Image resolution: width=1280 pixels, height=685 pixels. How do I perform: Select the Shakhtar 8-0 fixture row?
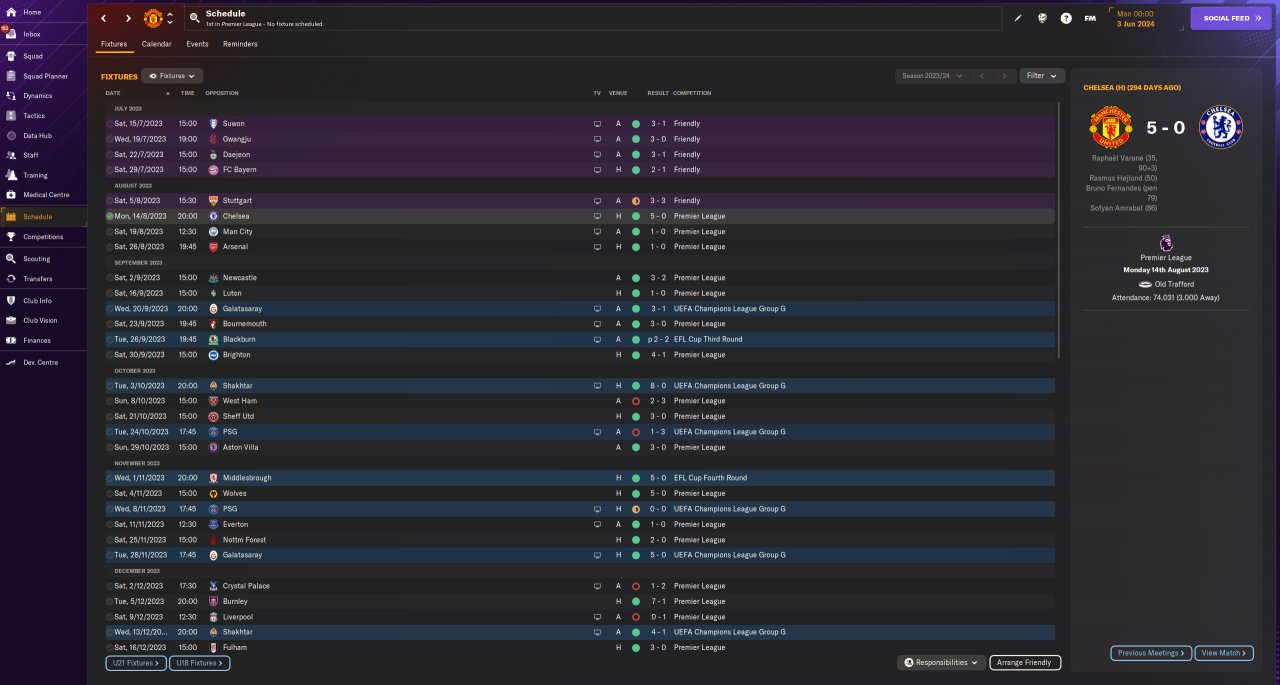[579, 385]
